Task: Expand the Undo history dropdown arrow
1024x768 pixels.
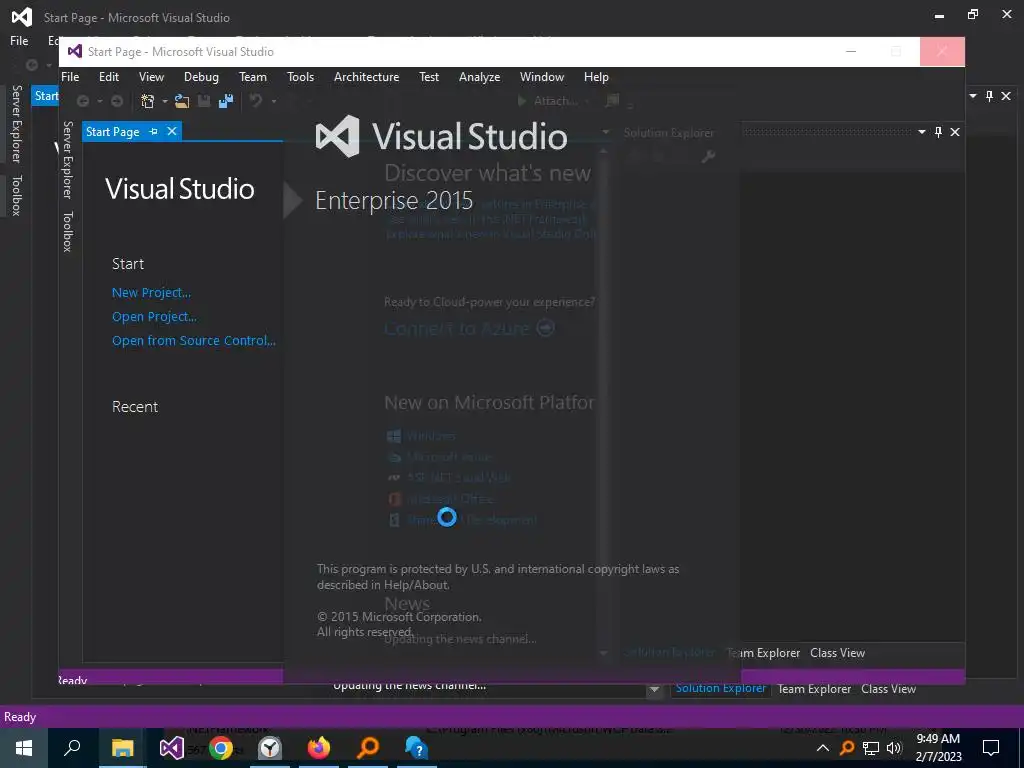Action: click(274, 102)
